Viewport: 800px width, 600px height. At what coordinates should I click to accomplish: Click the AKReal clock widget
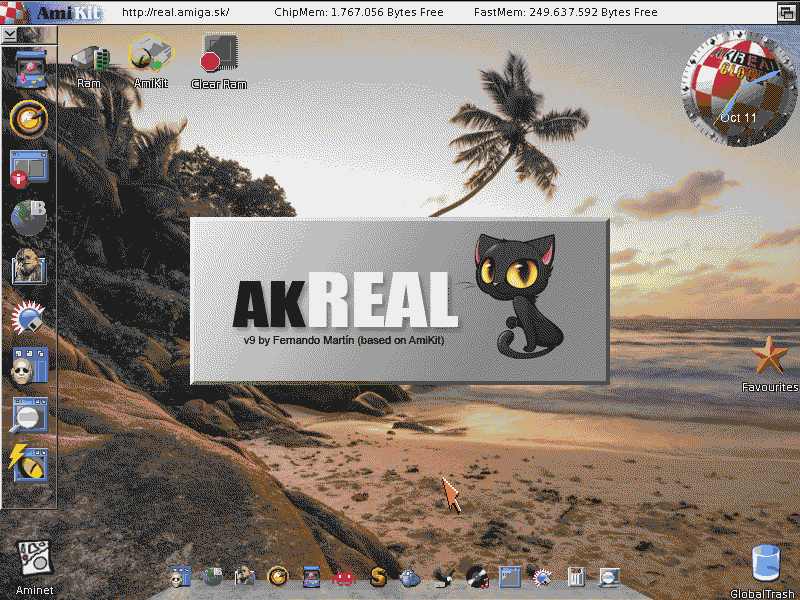(738, 89)
